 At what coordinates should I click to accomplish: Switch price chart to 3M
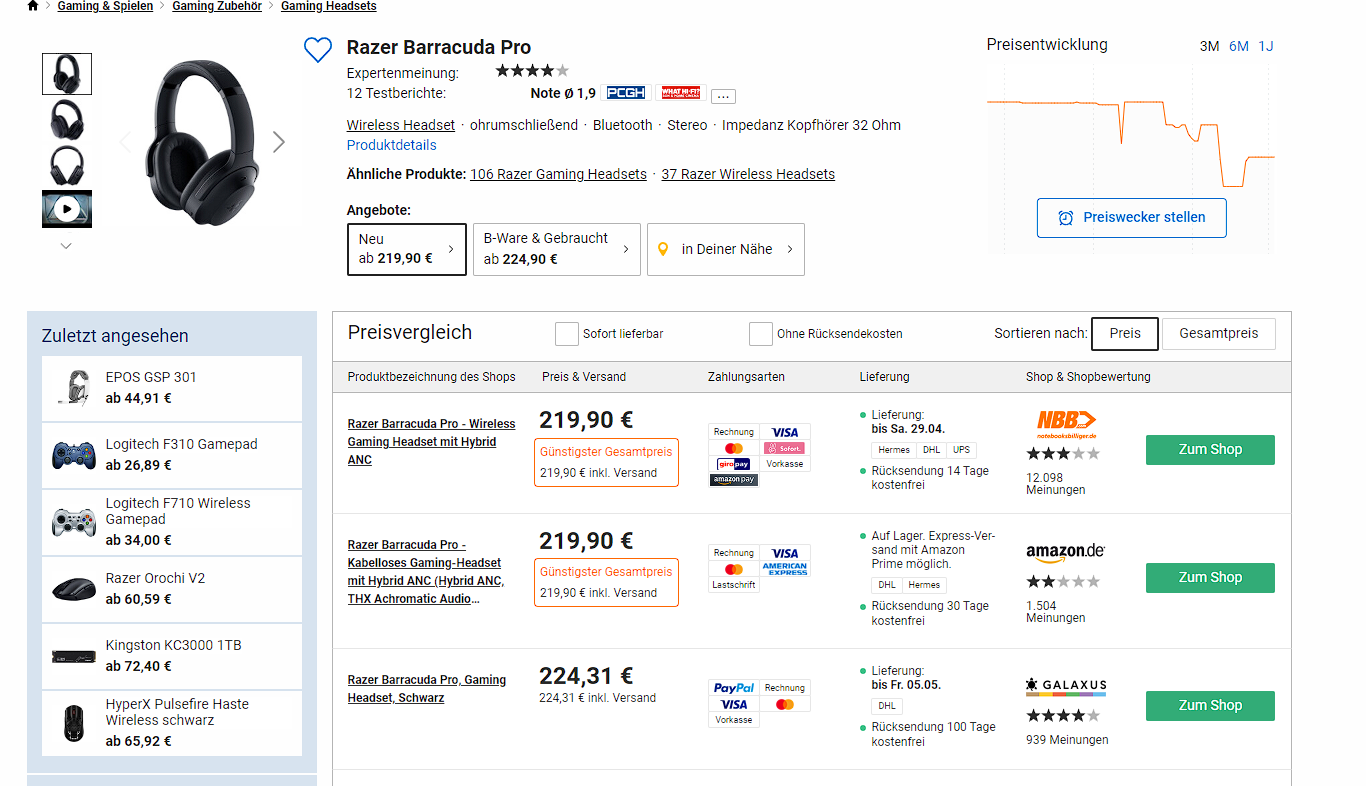[1209, 46]
